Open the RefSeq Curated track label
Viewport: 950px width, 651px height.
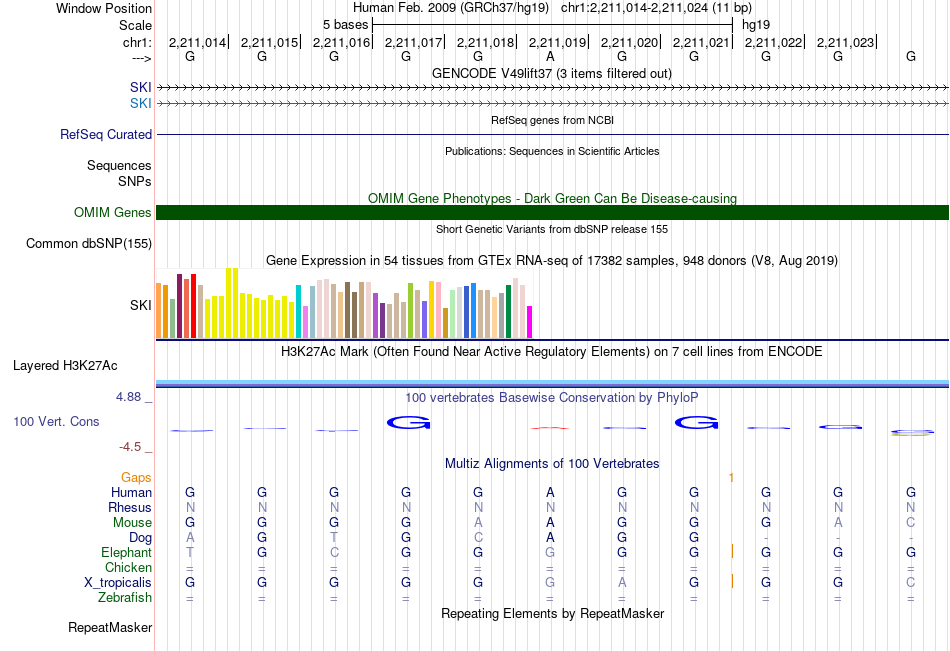point(105,135)
